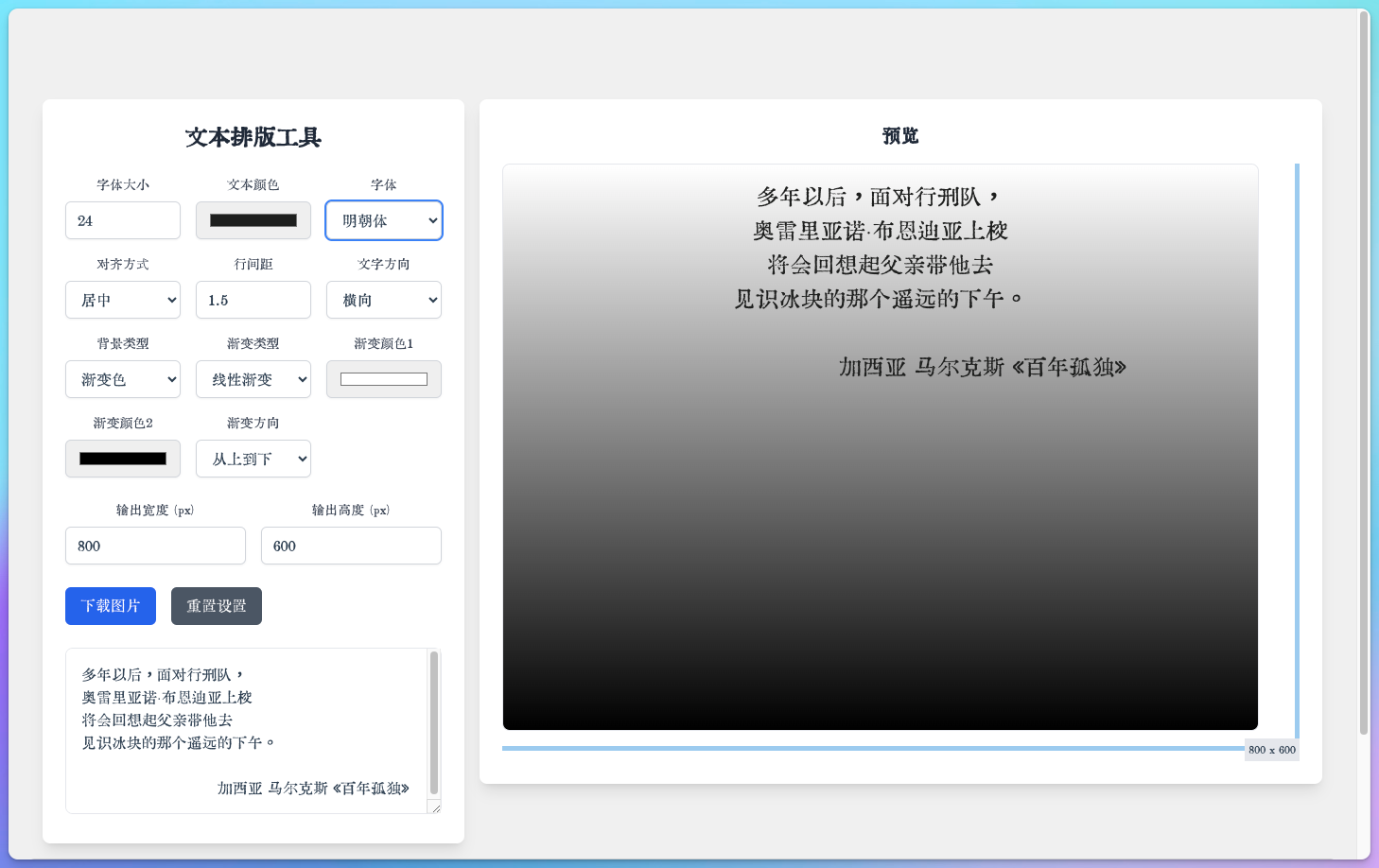The image size is (1379, 868).
Task: Click the 重置设置 reset button
Action: 216,606
